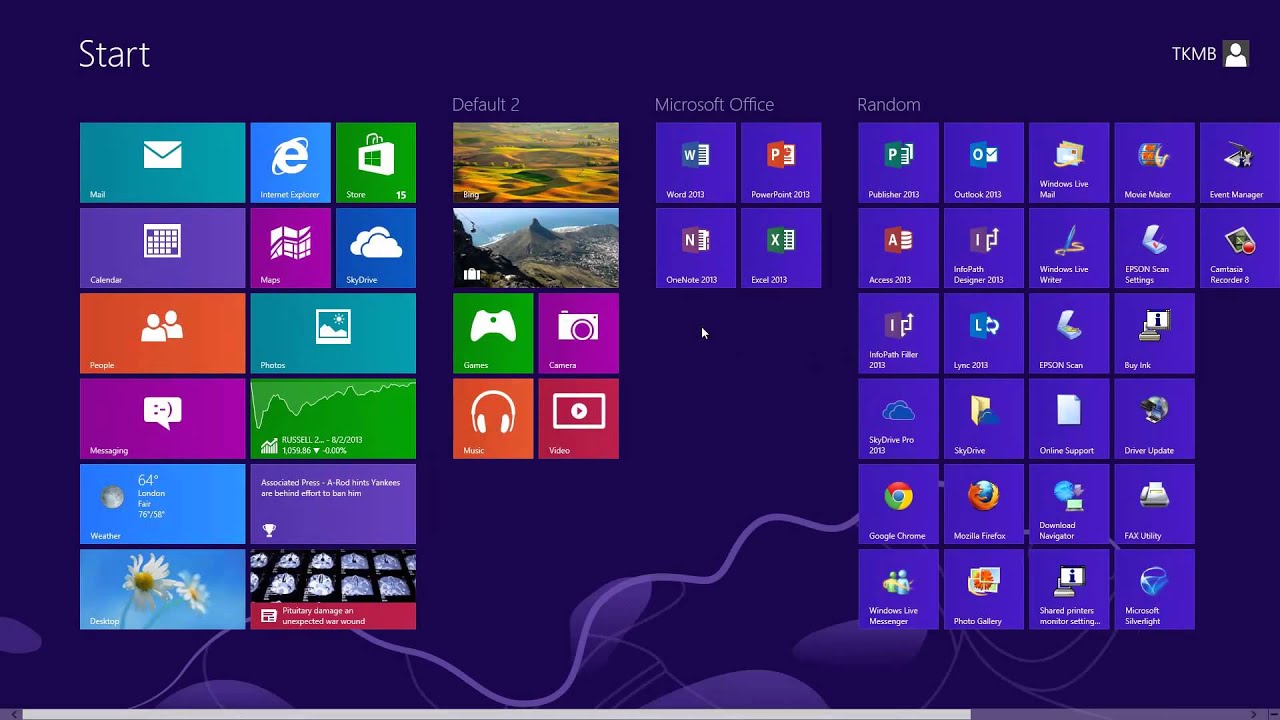Open the Driver Update tile
Image resolution: width=1280 pixels, height=720 pixels.
click(1154, 419)
